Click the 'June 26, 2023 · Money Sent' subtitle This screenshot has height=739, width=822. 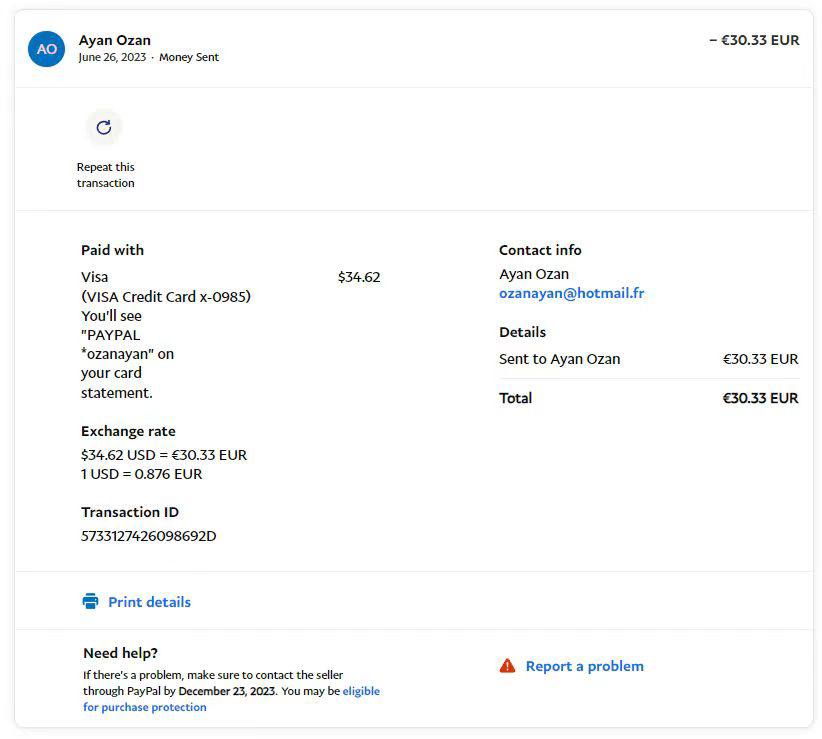(148, 58)
